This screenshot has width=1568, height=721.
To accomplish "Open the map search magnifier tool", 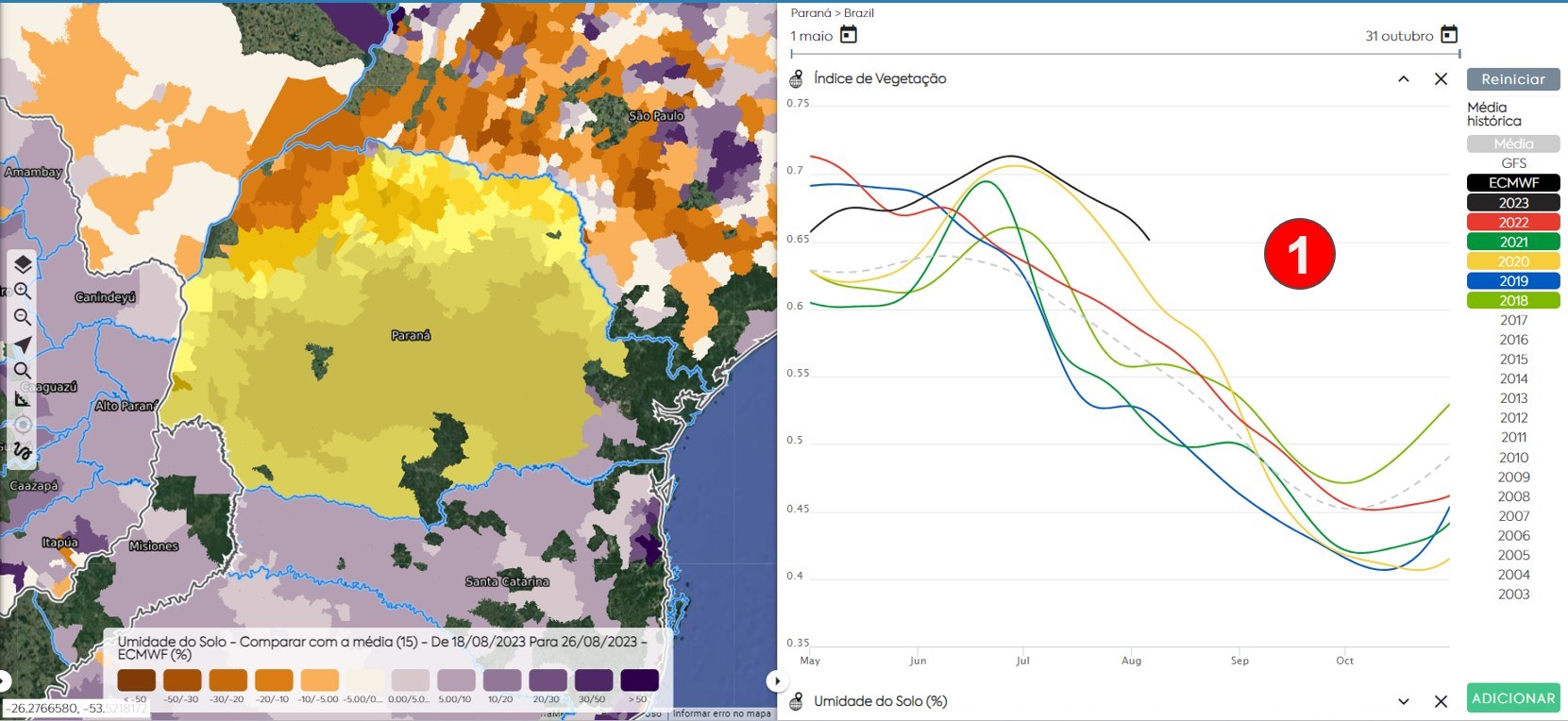I will pyautogui.click(x=23, y=371).
